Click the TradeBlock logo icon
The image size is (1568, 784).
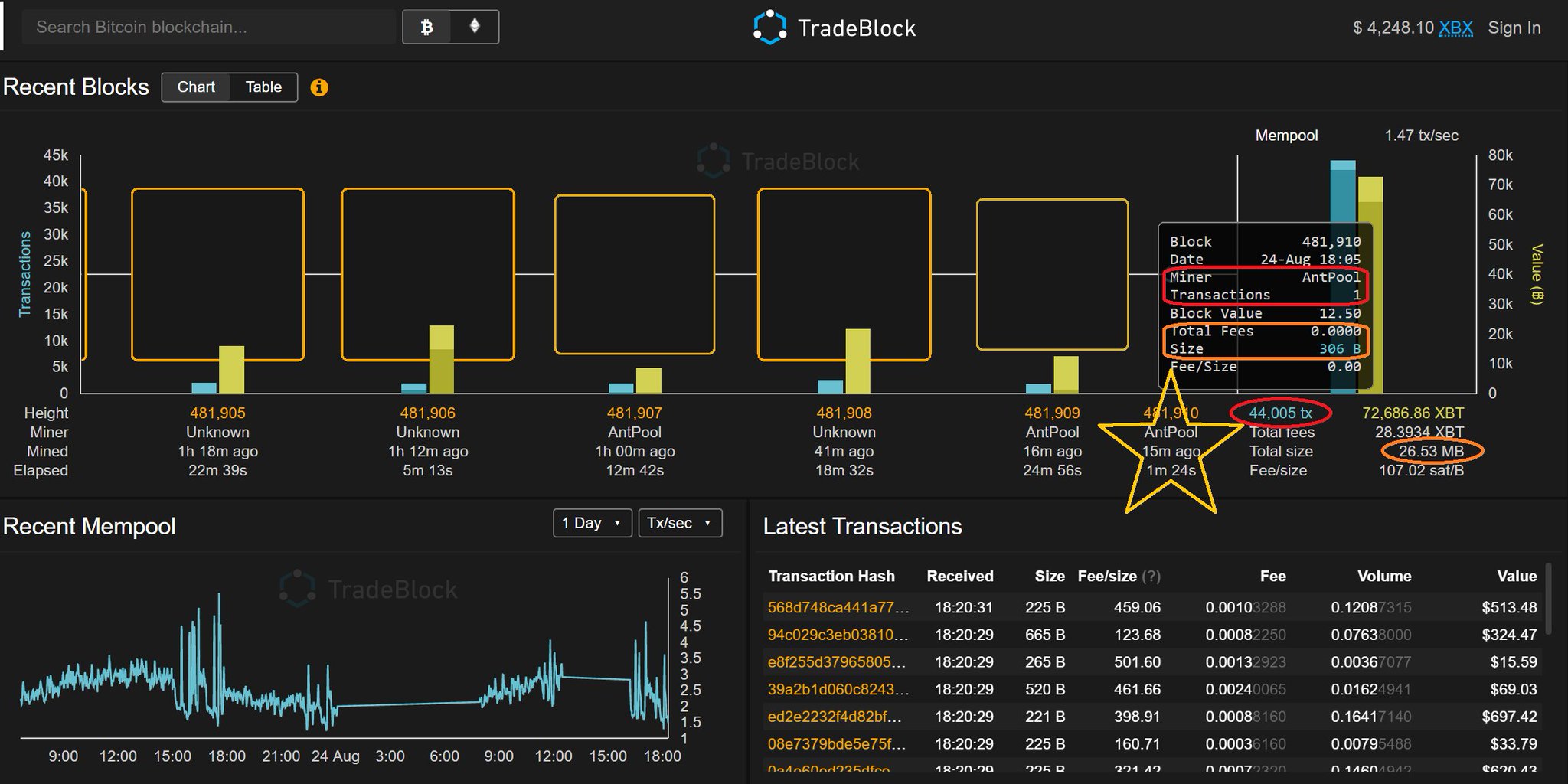[x=769, y=27]
